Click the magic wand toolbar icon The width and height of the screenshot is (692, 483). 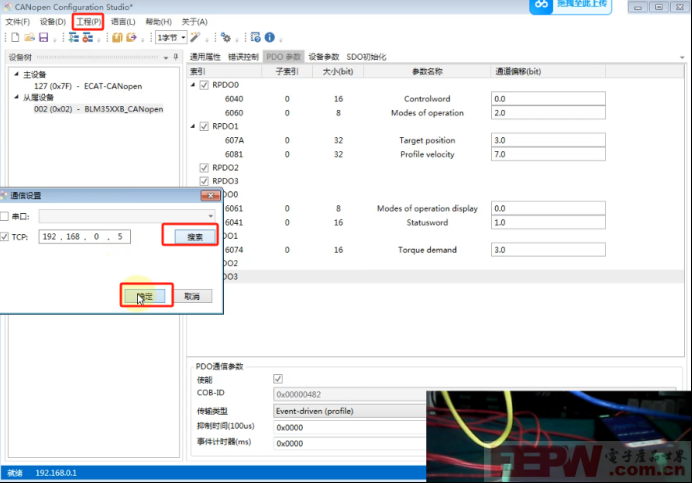coord(195,38)
